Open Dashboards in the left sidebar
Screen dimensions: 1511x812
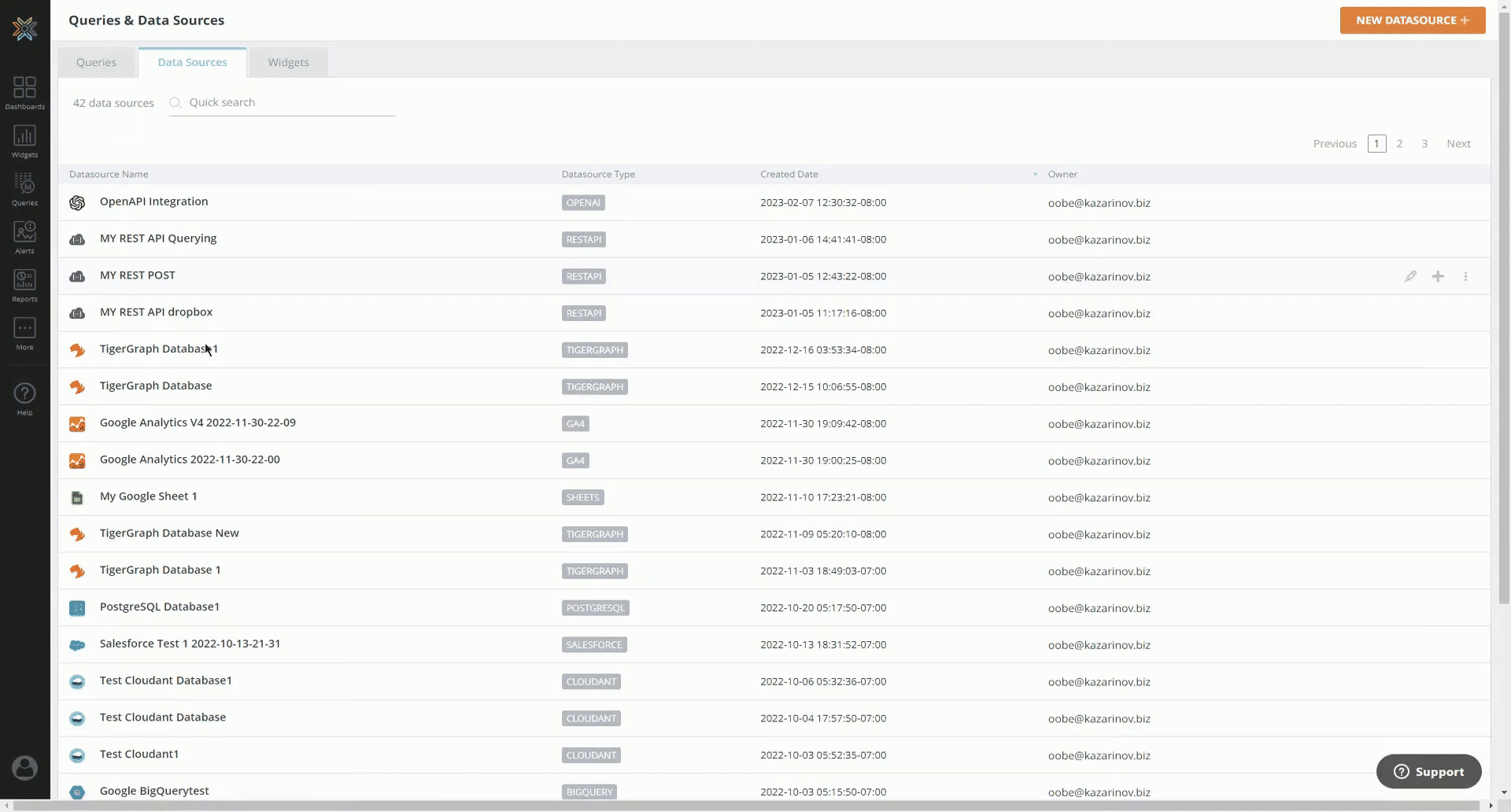pos(24,93)
